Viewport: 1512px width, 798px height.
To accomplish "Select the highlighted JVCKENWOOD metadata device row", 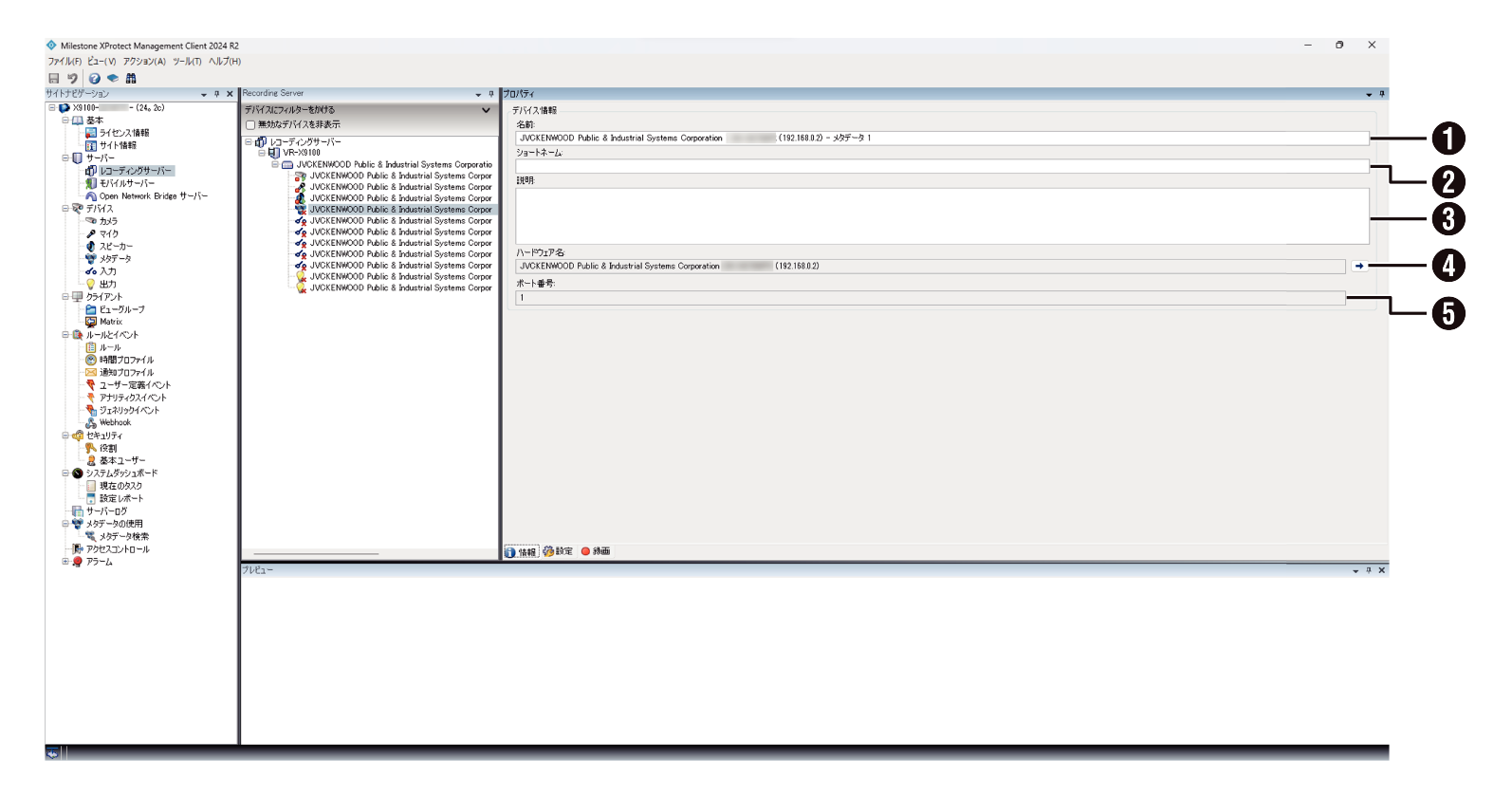I will point(400,210).
